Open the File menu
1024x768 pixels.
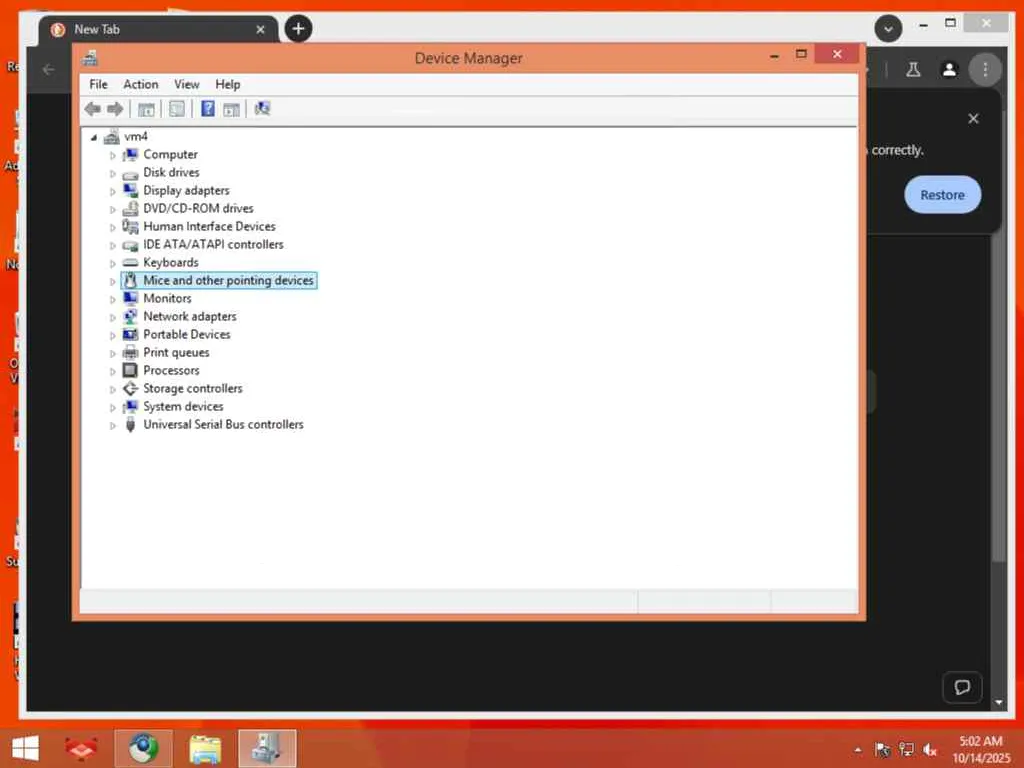(98, 84)
